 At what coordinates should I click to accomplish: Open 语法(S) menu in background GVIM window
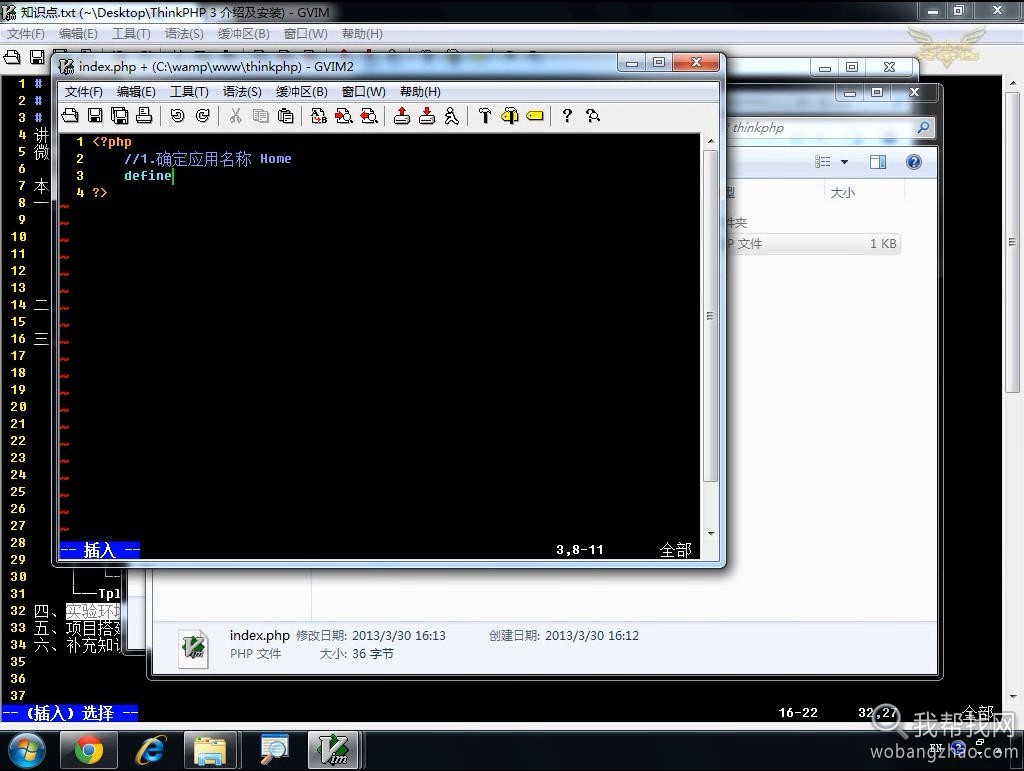pos(184,34)
